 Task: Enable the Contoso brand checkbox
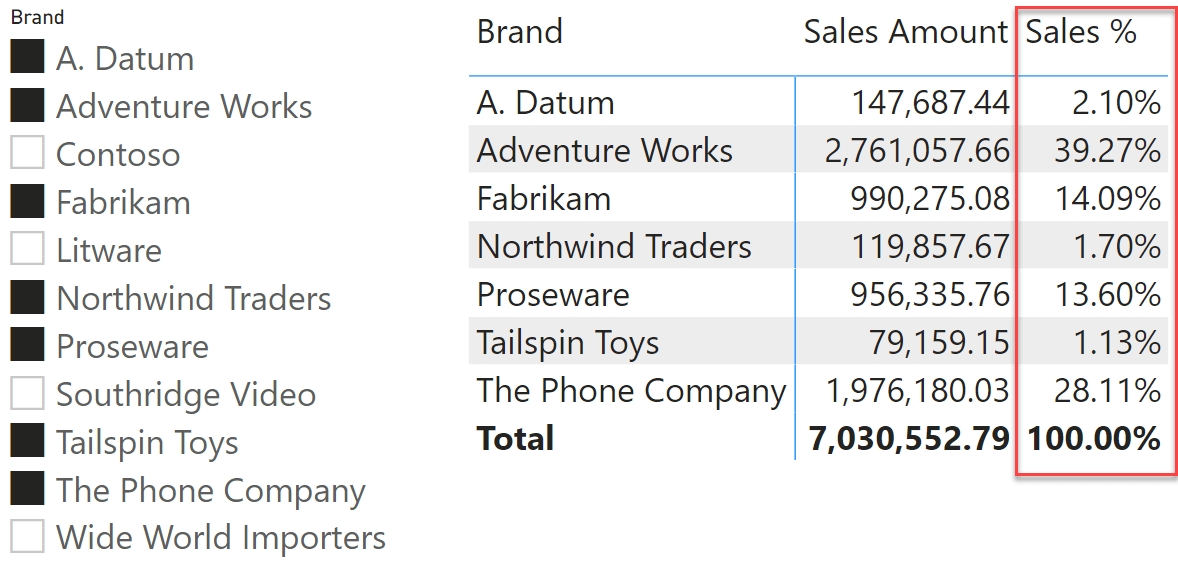point(27,154)
